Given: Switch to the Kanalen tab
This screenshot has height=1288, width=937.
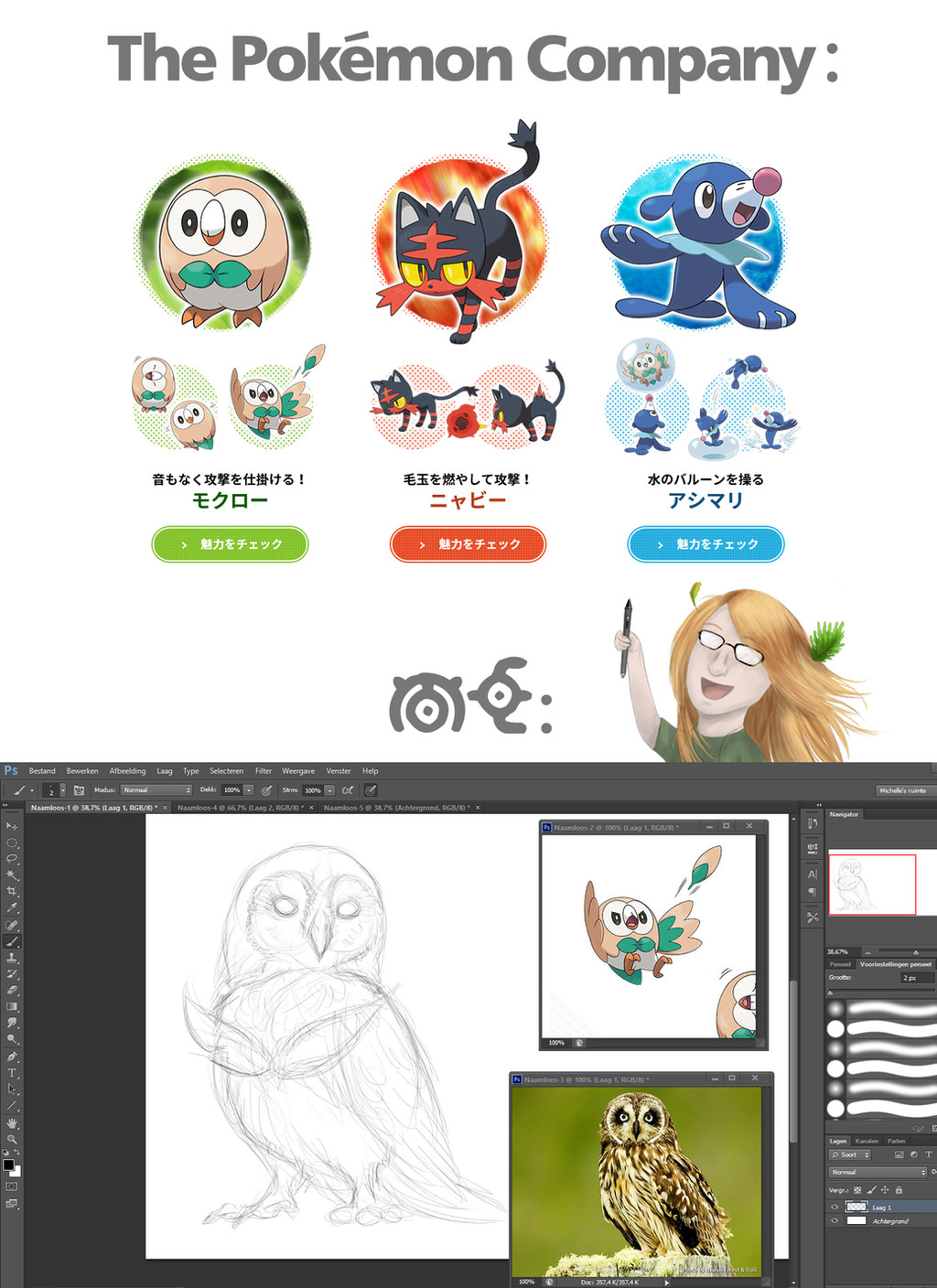Looking at the screenshot, I should pyautogui.click(x=867, y=1141).
